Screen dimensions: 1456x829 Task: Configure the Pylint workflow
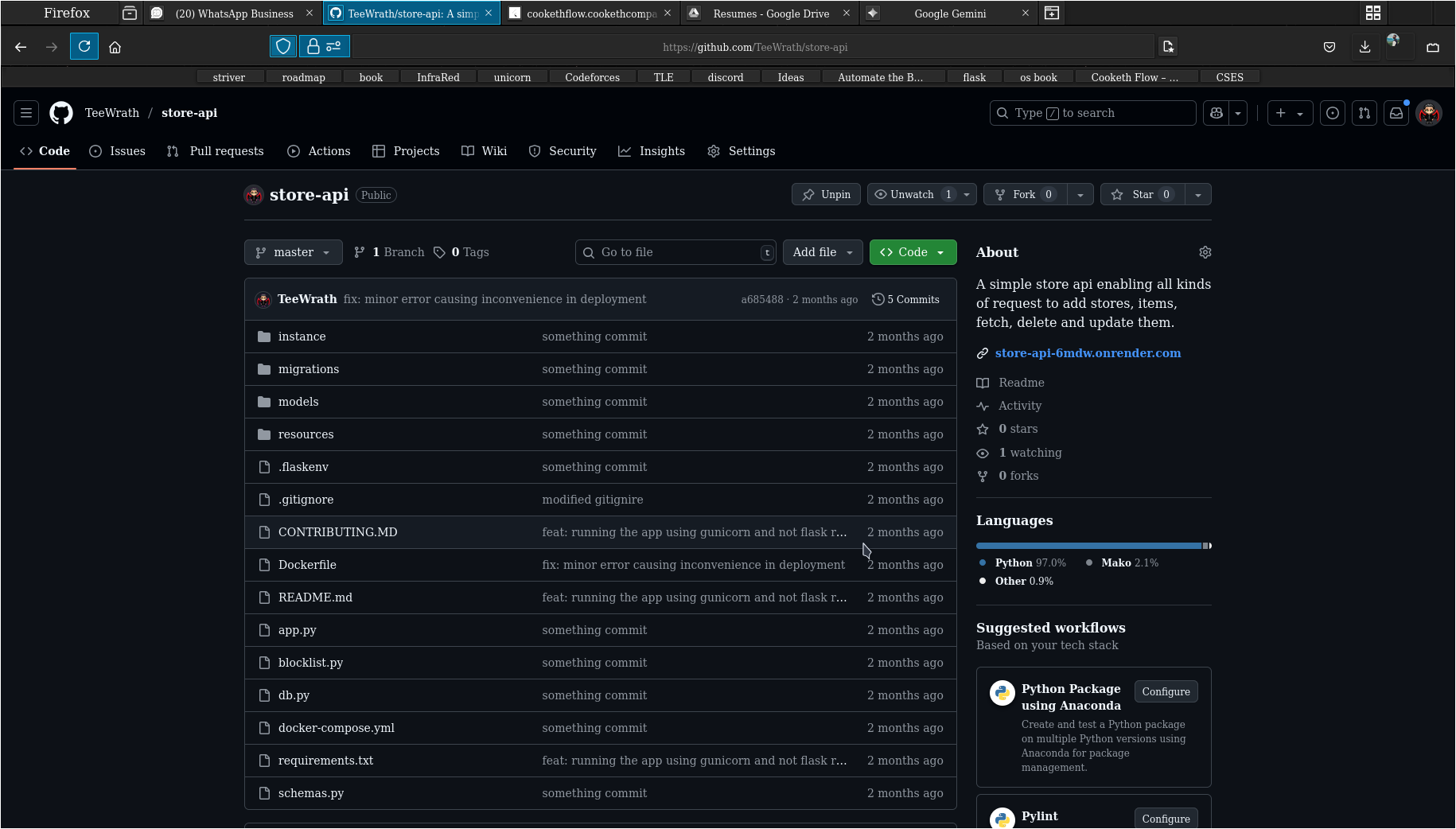[x=1166, y=819]
